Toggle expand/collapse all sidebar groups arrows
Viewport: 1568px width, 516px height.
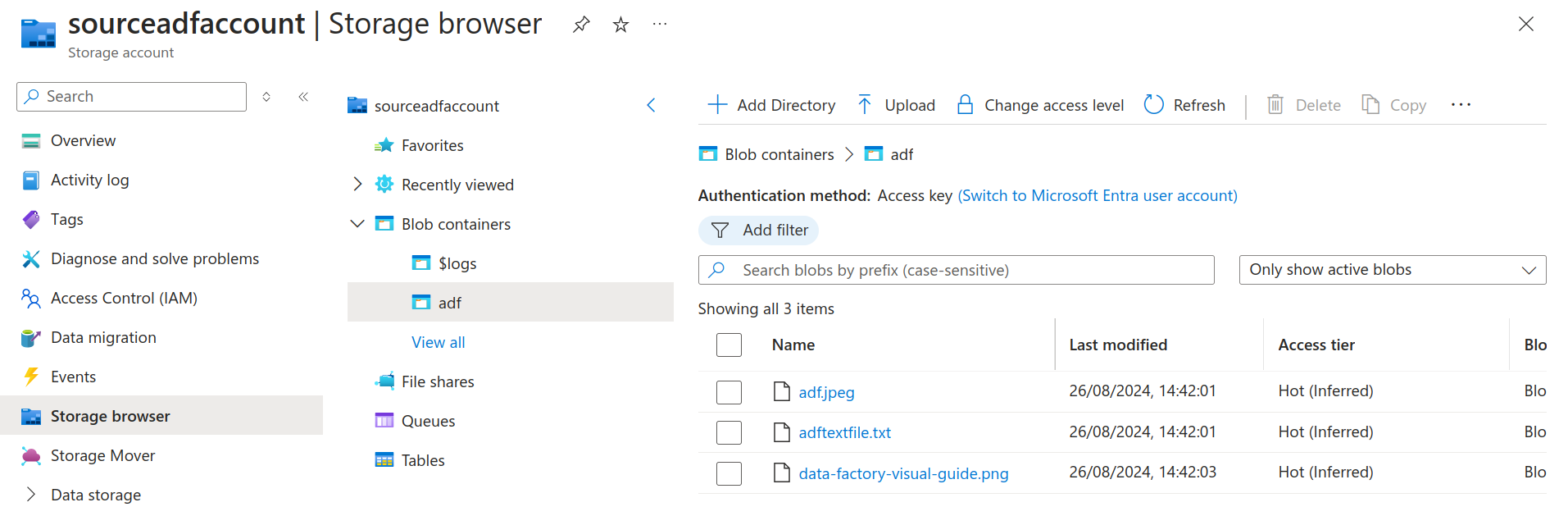266,97
